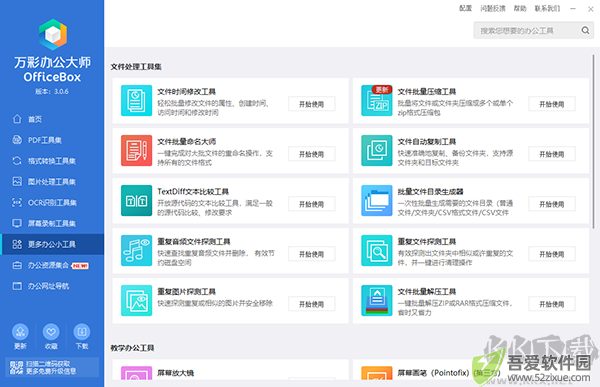Open the 批量文件目录生成器 icon

coord(377,201)
